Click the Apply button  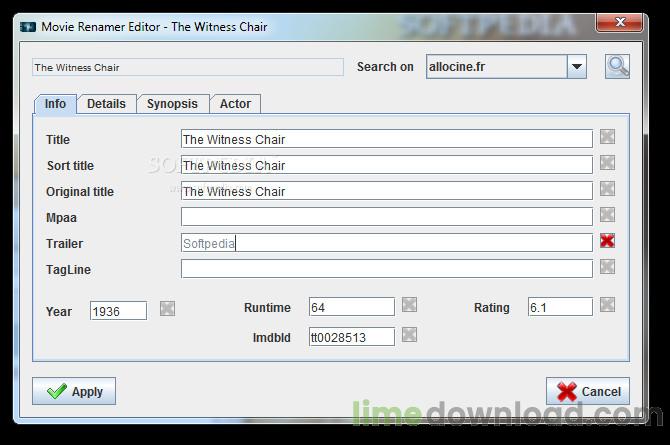point(74,391)
